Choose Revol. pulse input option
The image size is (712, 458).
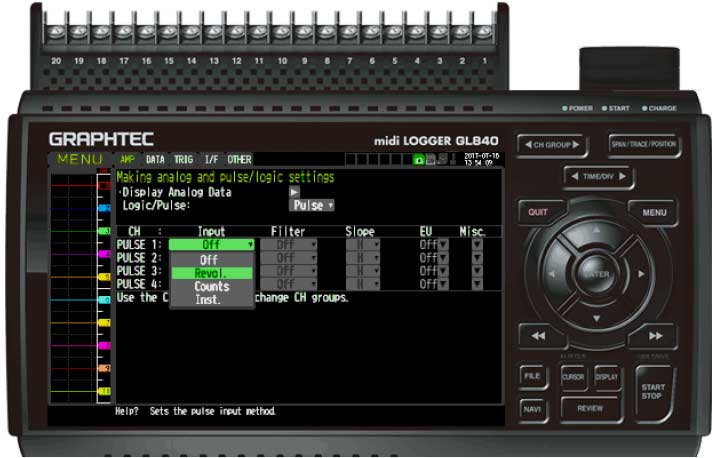[211, 273]
